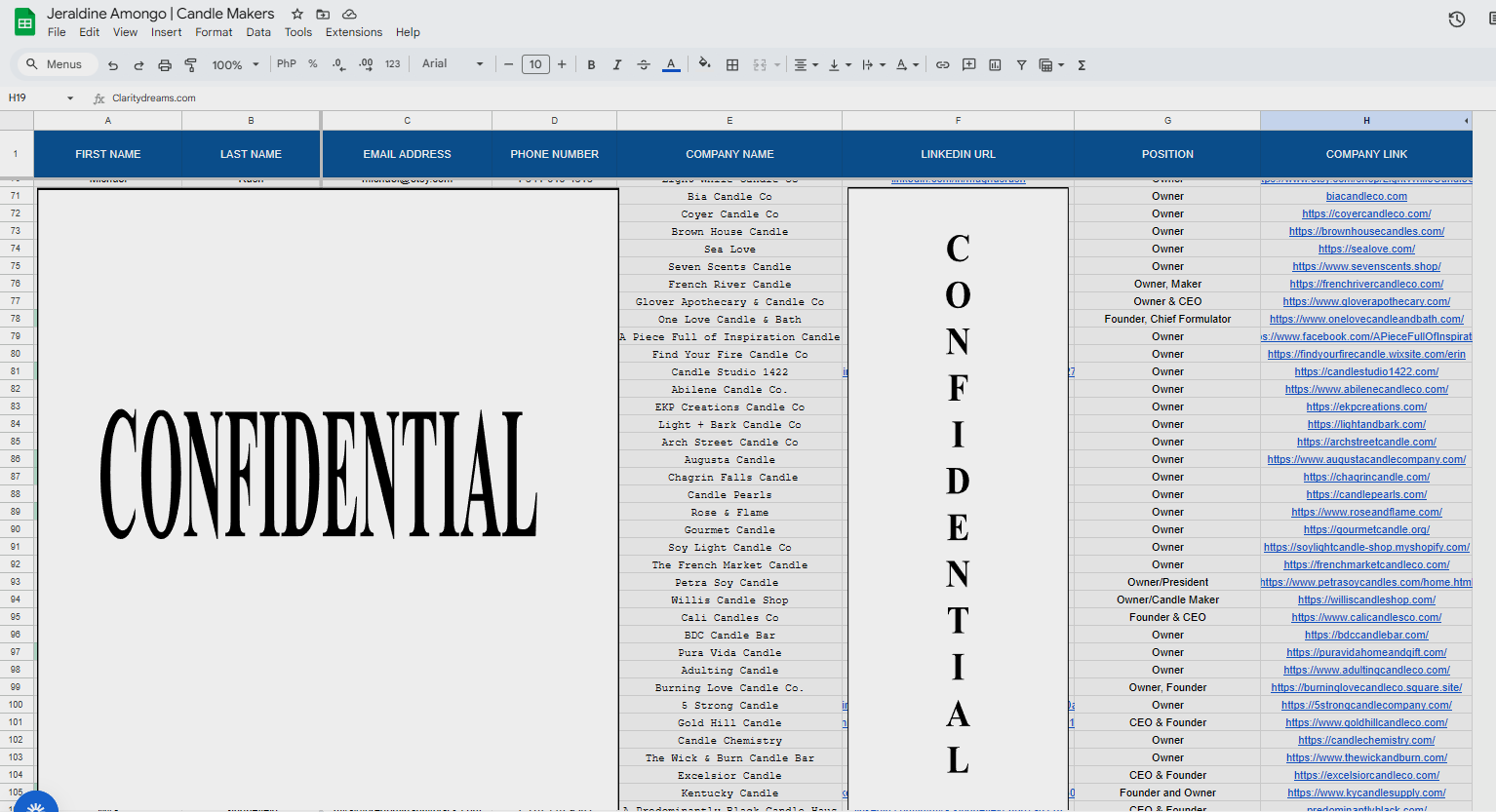Click the Insert chart icon
This screenshot has height=812, width=1496.
pos(995,65)
